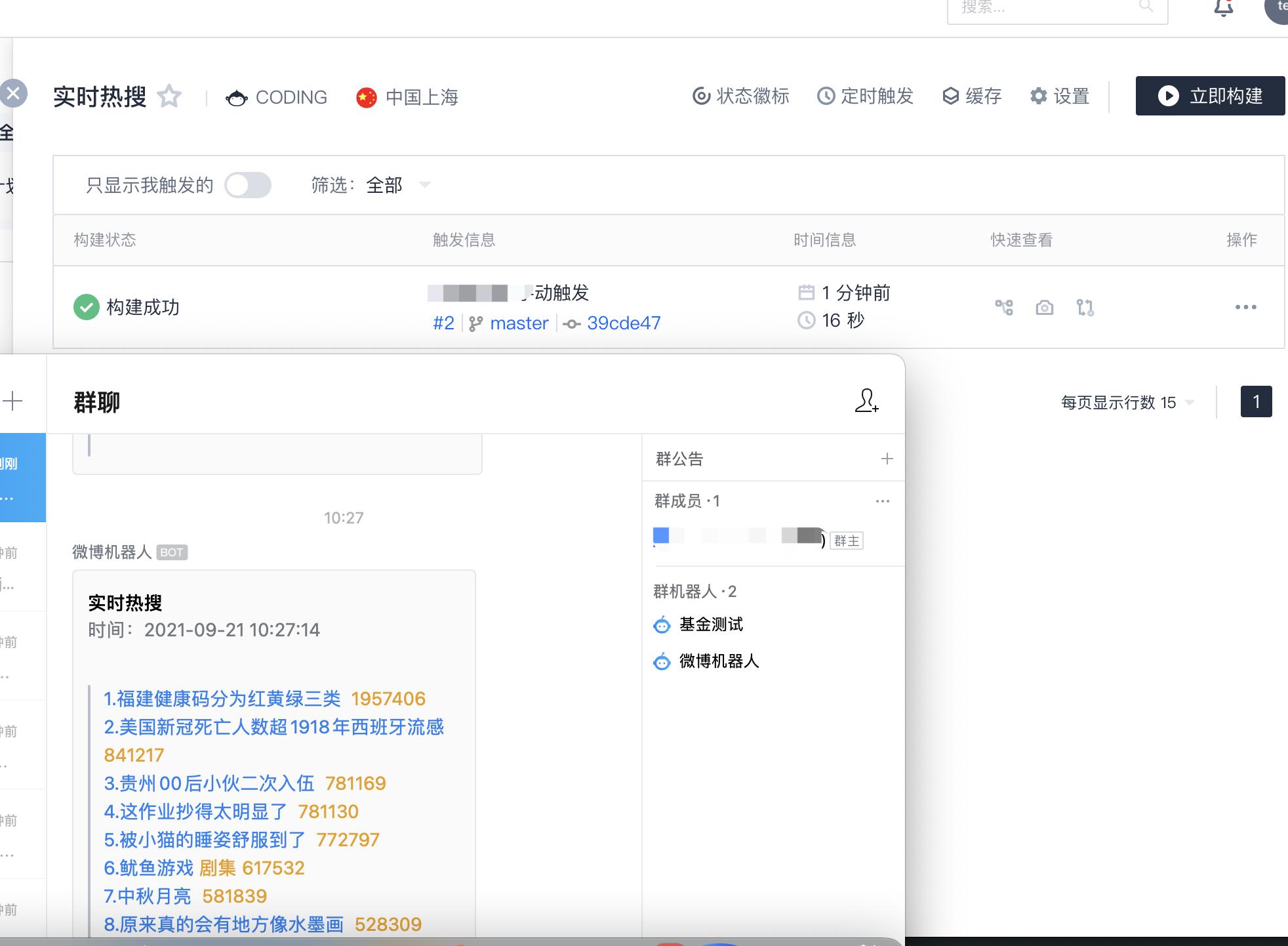Select page 1 in pagination

pyautogui.click(x=1256, y=401)
